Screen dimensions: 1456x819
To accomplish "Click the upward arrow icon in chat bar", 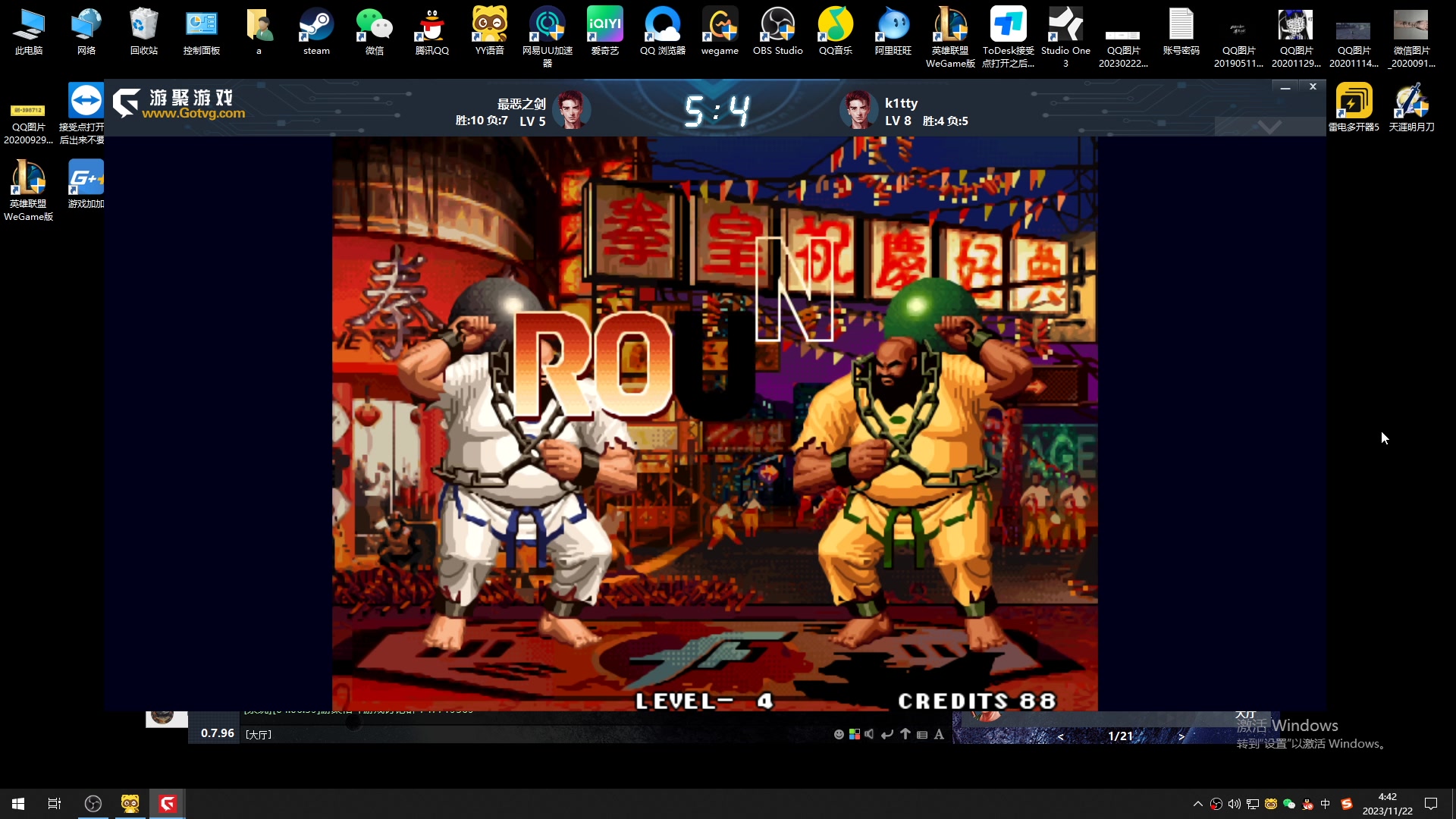I will pos(905,734).
